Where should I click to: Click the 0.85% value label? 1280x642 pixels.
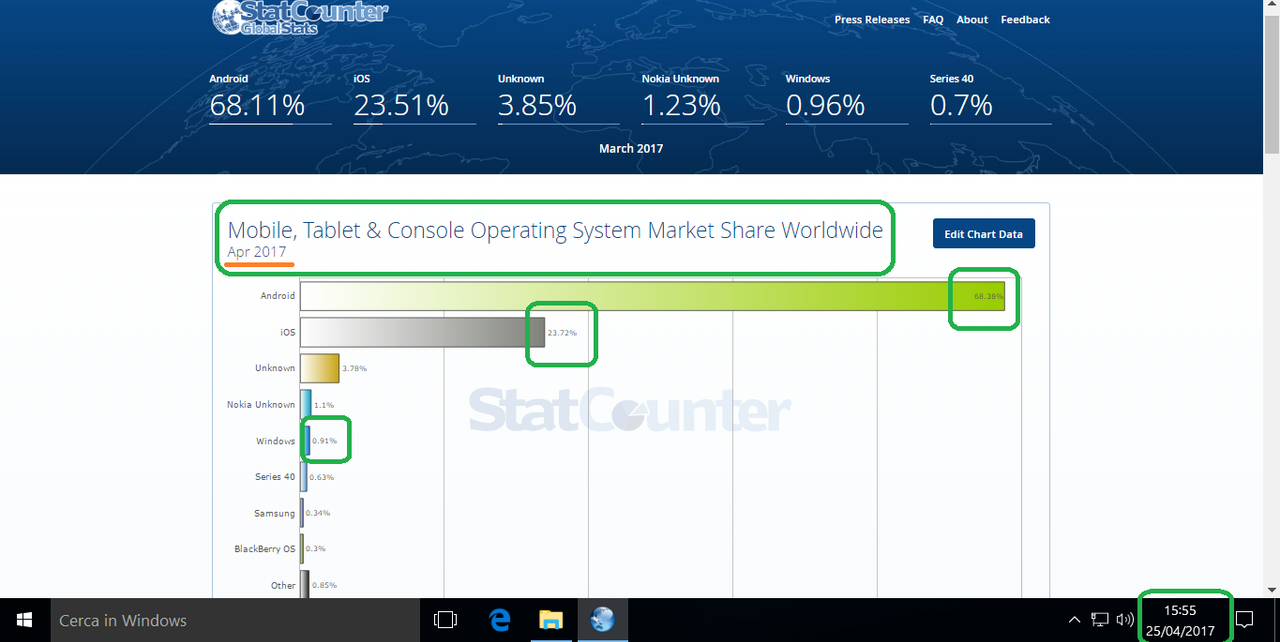[324, 586]
